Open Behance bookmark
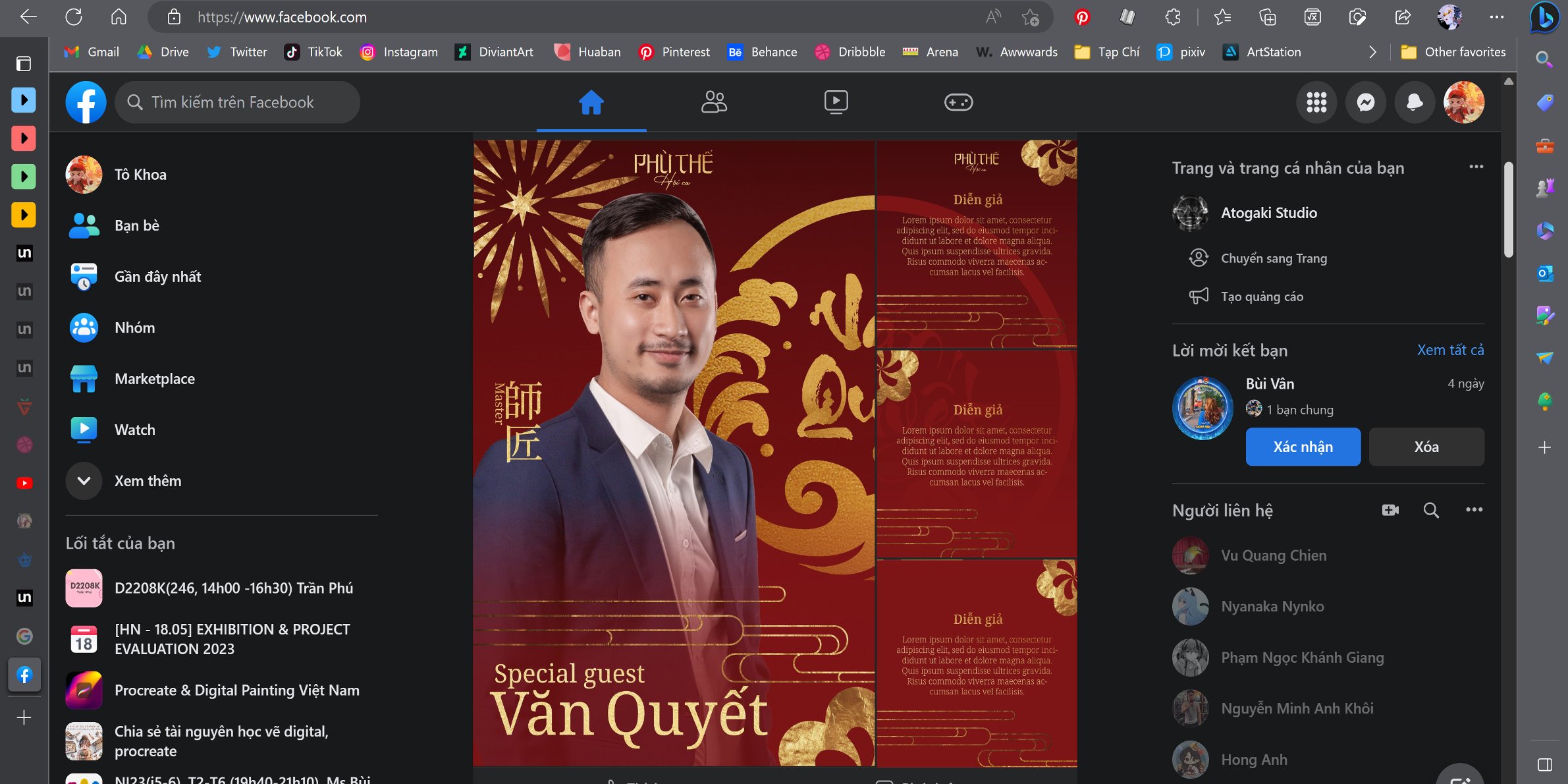 point(762,52)
